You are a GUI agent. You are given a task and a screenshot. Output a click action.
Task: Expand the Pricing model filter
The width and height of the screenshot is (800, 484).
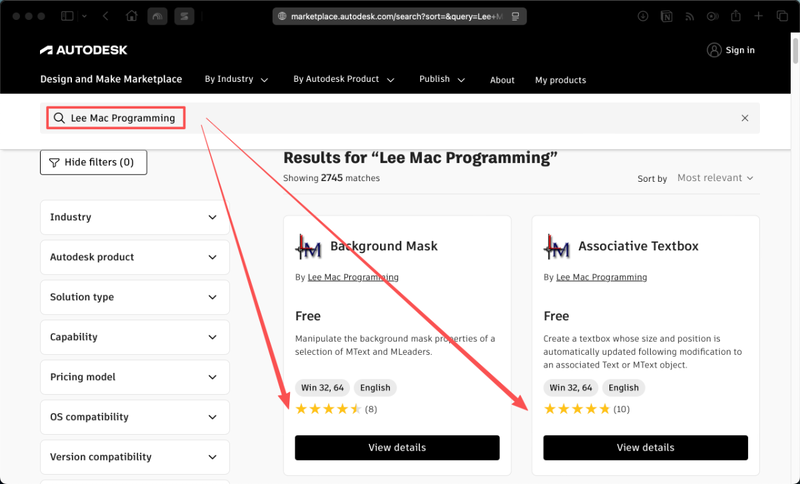(x=135, y=377)
